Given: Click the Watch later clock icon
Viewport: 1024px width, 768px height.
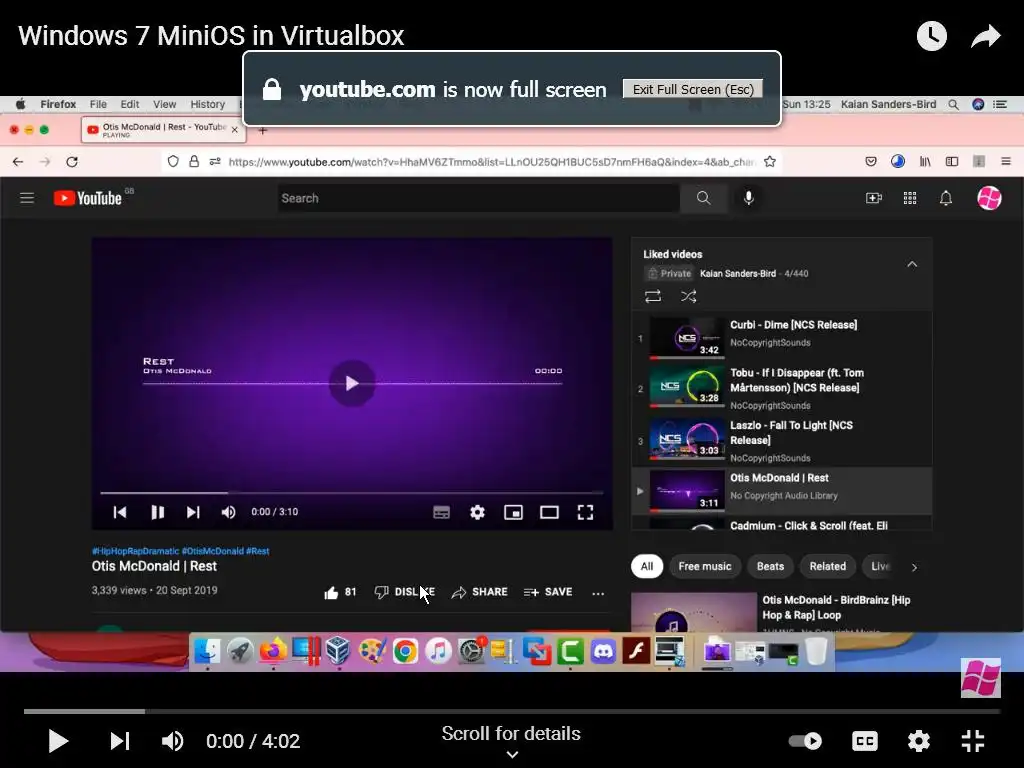Looking at the screenshot, I should pyautogui.click(x=931, y=36).
